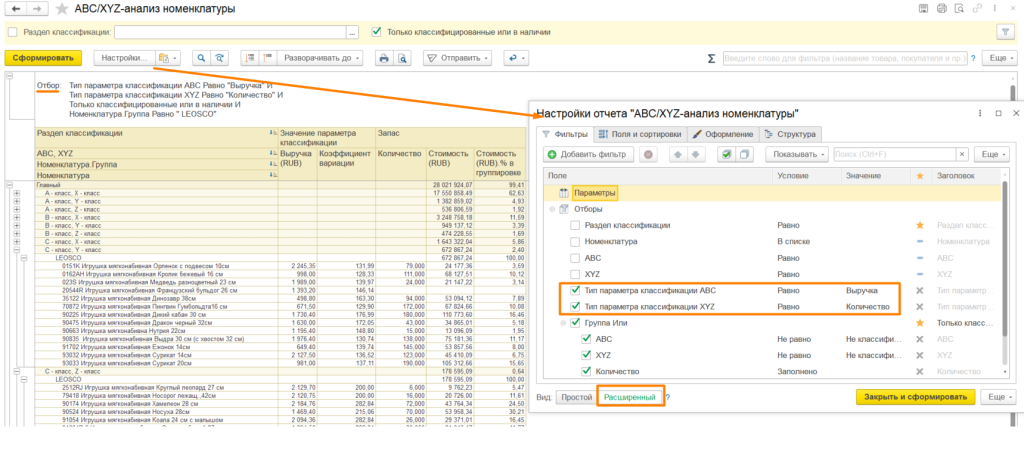Click the preview icon in window title bar
This screenshot has width=1024, height=473.
pos(959,9)
